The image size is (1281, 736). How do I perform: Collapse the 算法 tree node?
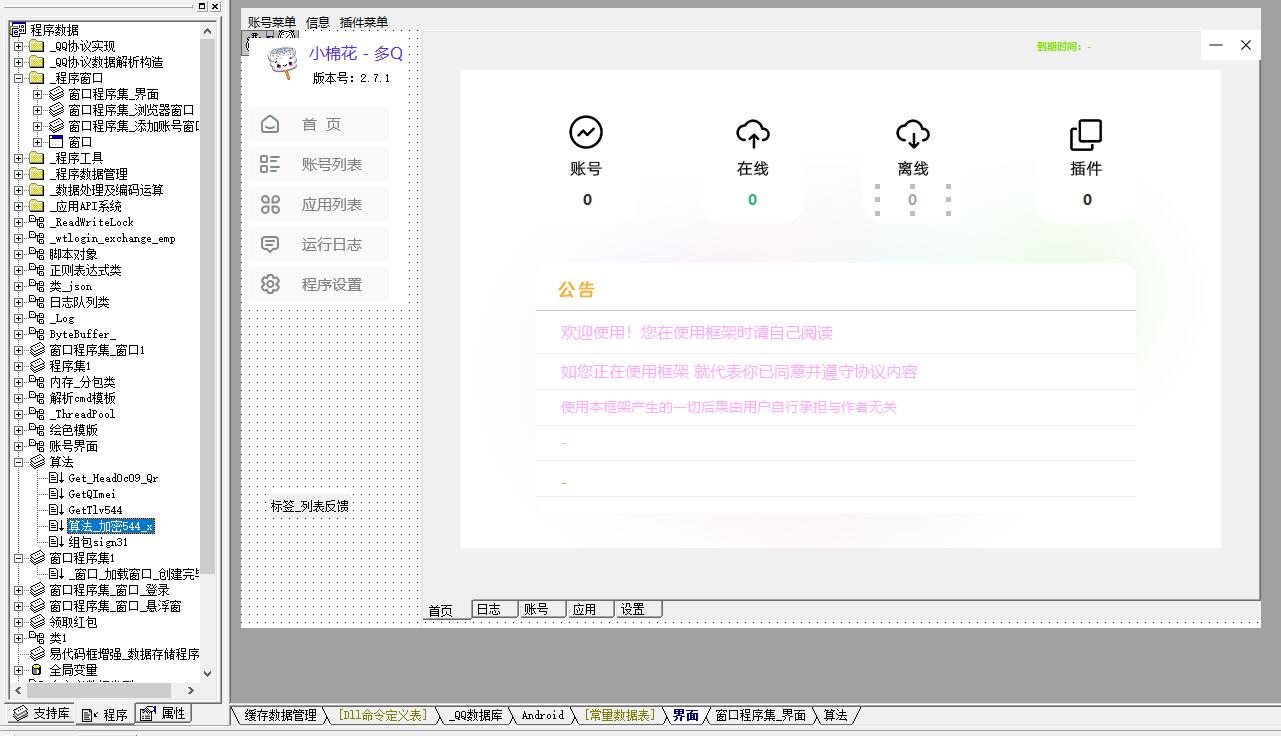click(x=18, y=462)
